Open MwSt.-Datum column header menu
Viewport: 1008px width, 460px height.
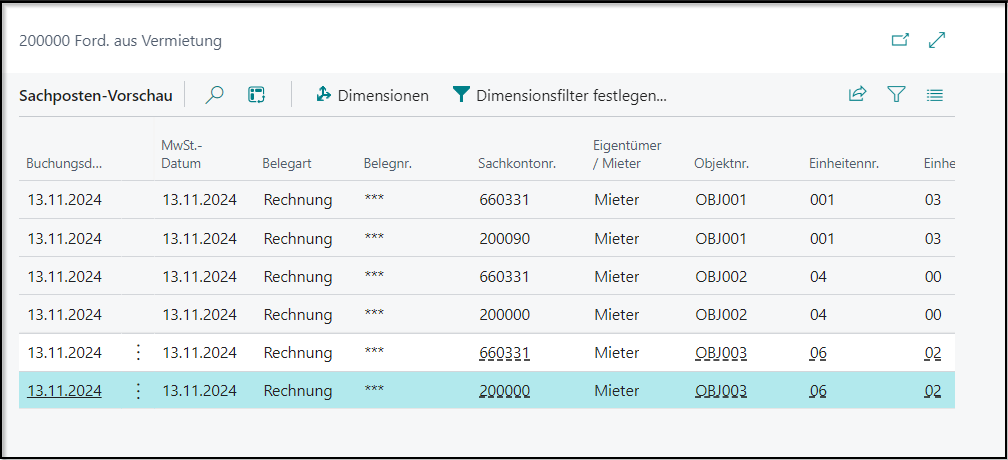point(181,155)
